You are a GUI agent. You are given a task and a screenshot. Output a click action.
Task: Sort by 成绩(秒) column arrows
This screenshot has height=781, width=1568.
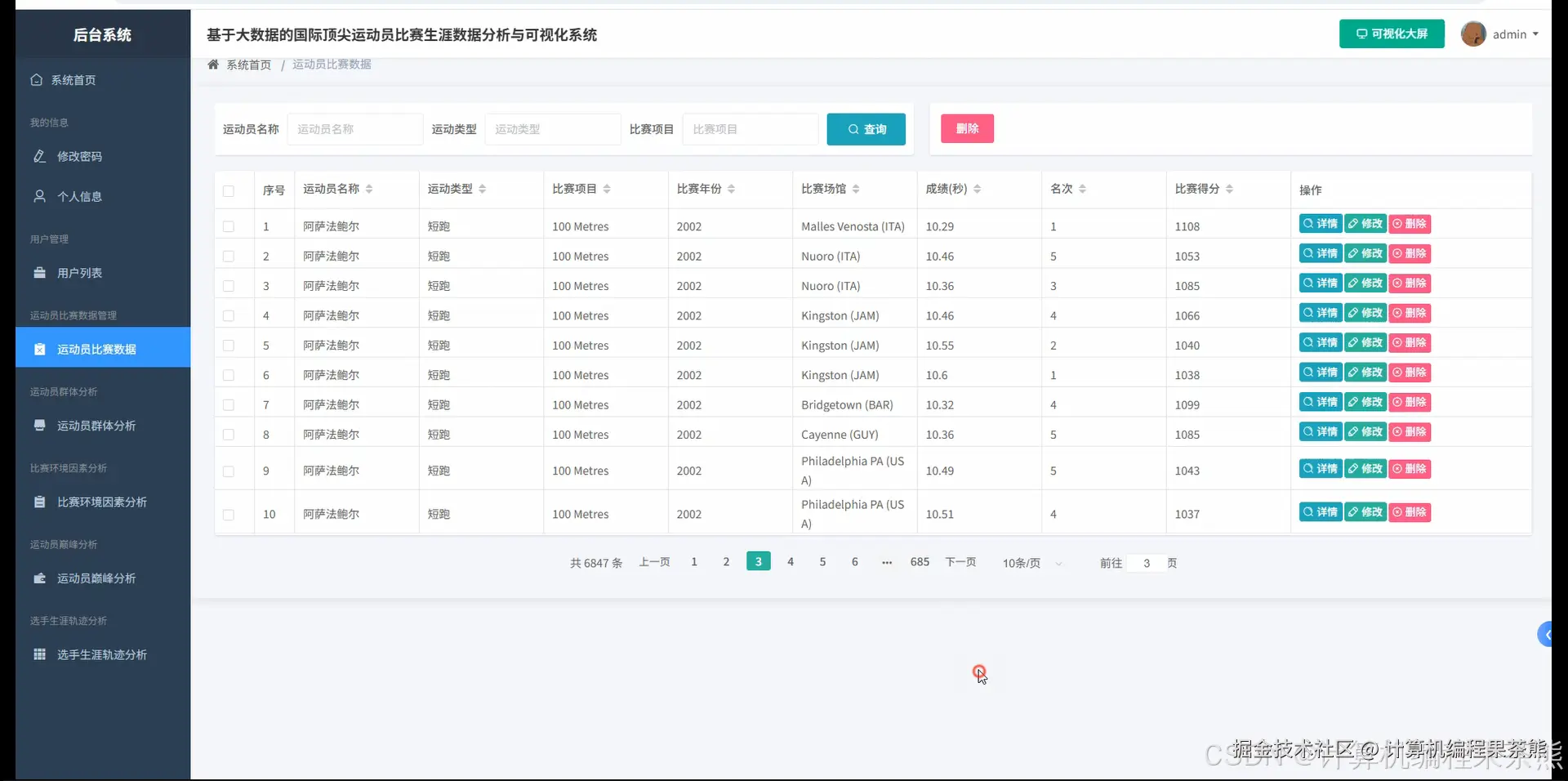click(x=978, y=189)
